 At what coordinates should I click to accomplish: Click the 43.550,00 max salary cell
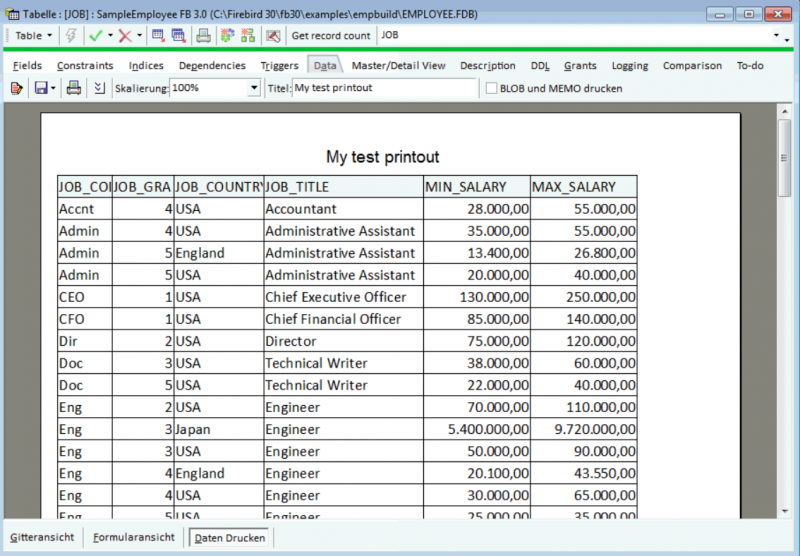(x=584, y=473)
